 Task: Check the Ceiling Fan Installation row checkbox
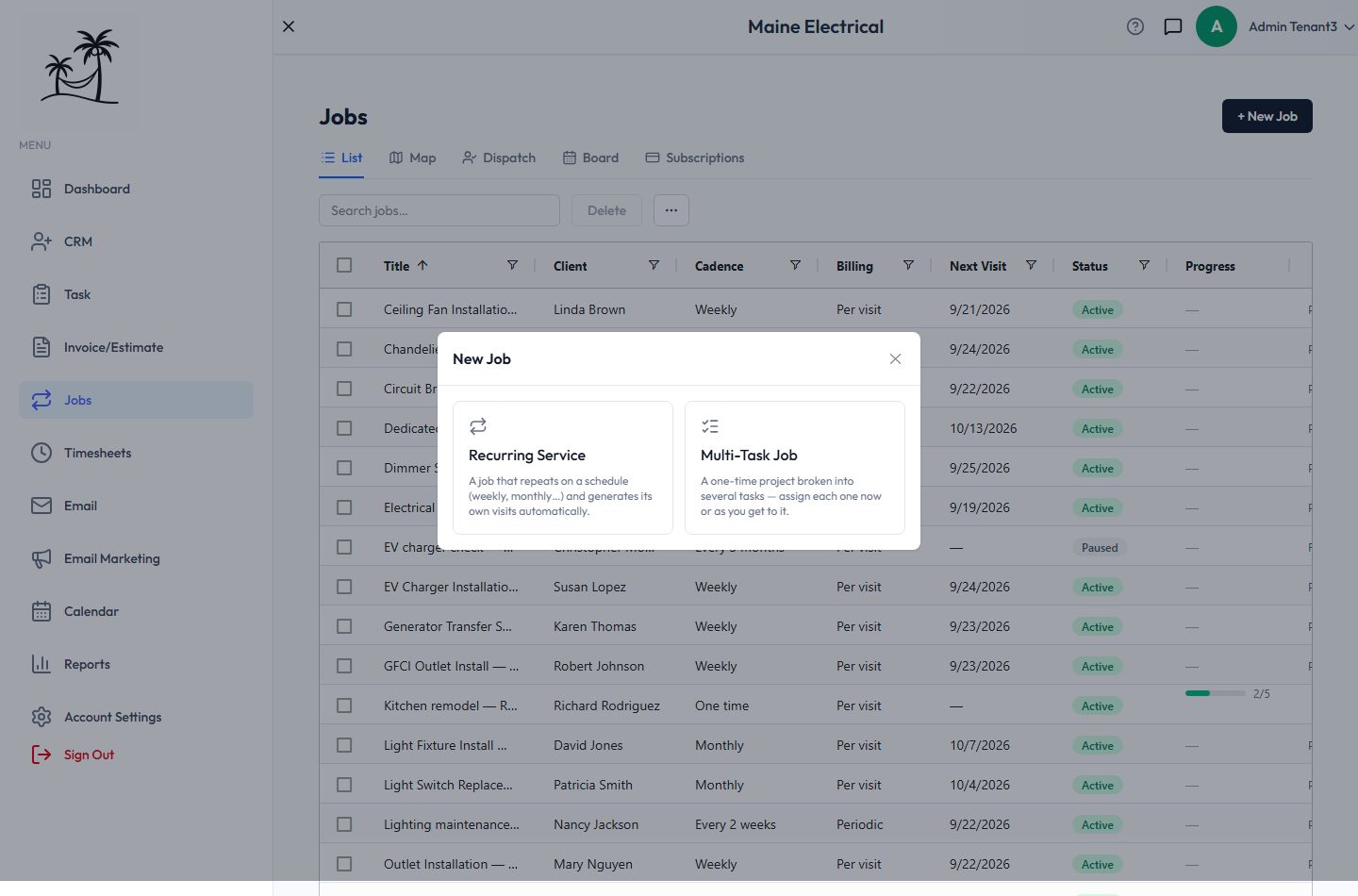344,309
